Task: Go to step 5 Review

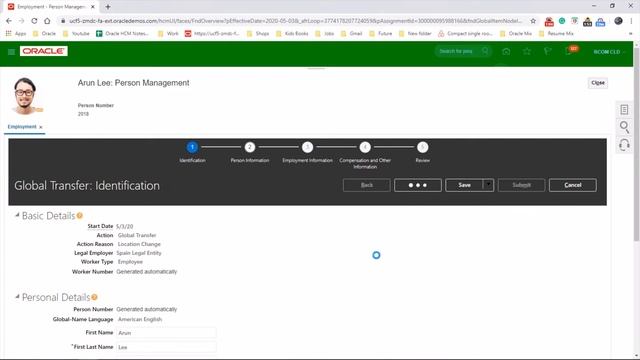Action: pos(422,147)
